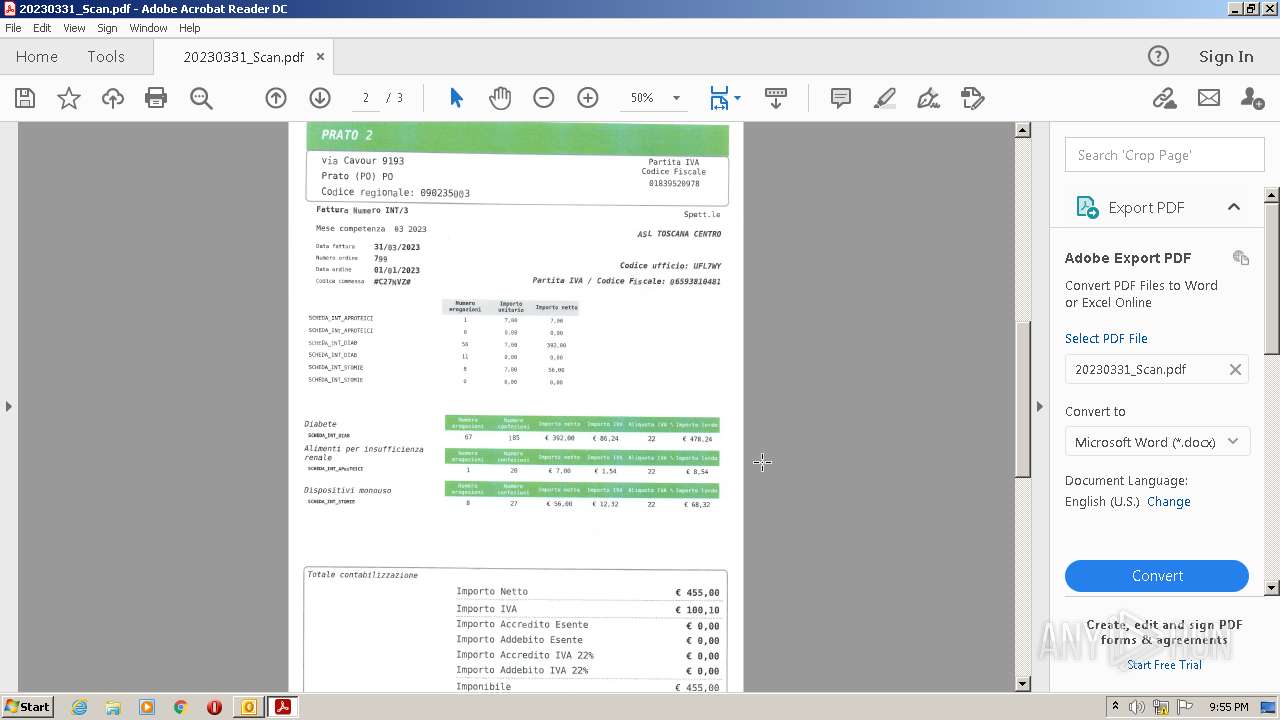
Task: Click the Export PDF panel icon
Action: click(x=1086, y=207)
